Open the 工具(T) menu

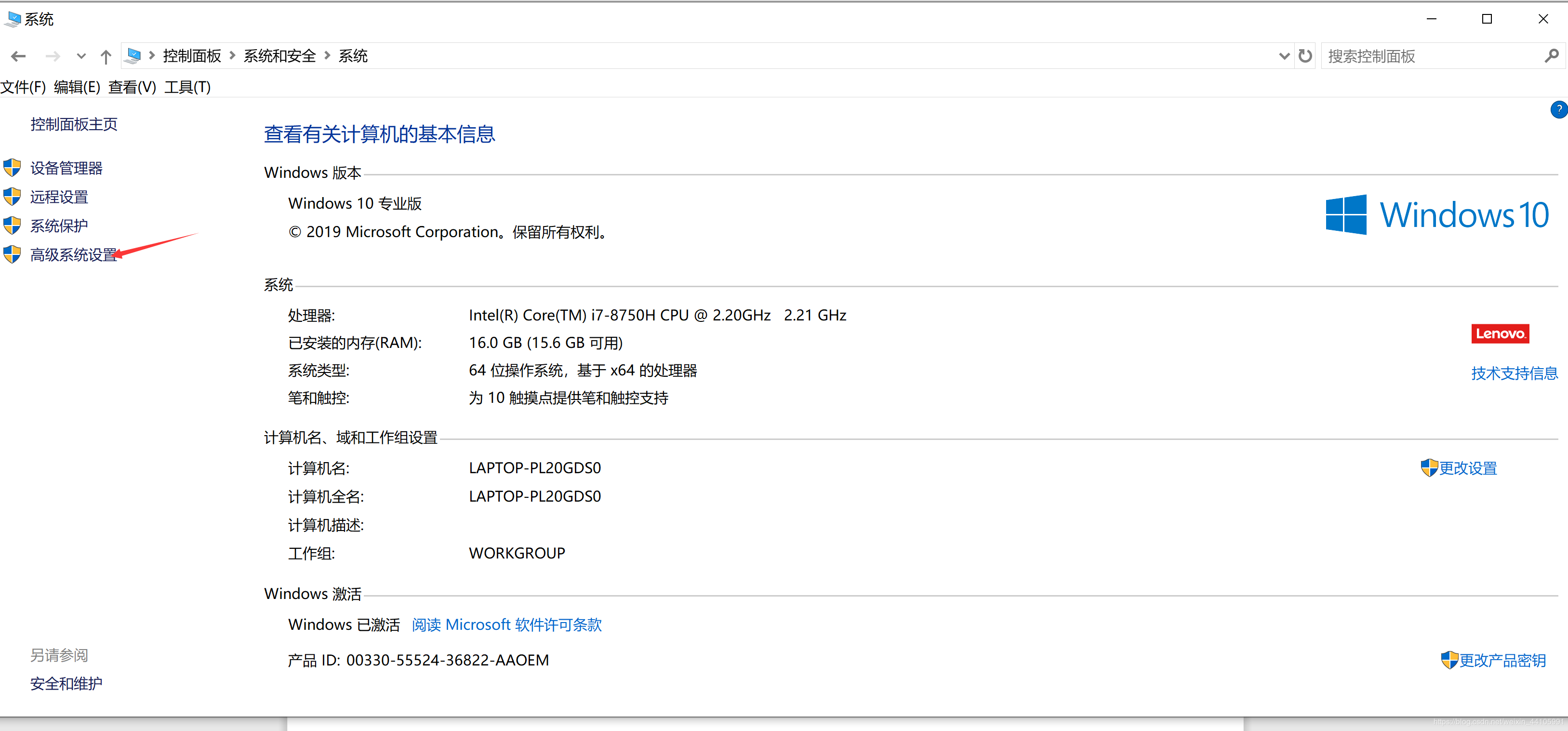pyautogui.click(x=187, y=87)
